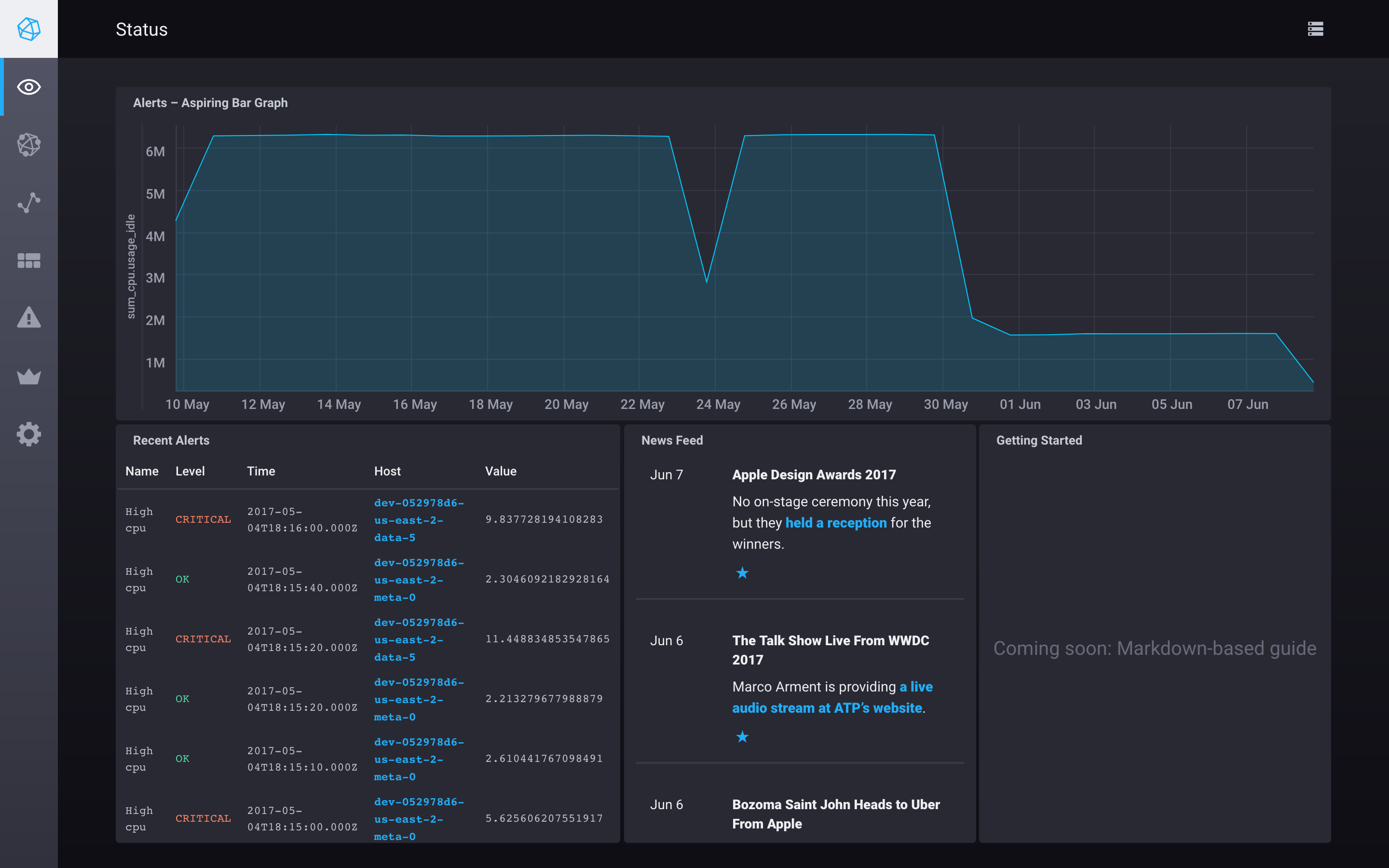Open Configuration with the gear icon
Screen dimensions: 1389x868
[28, 434]
